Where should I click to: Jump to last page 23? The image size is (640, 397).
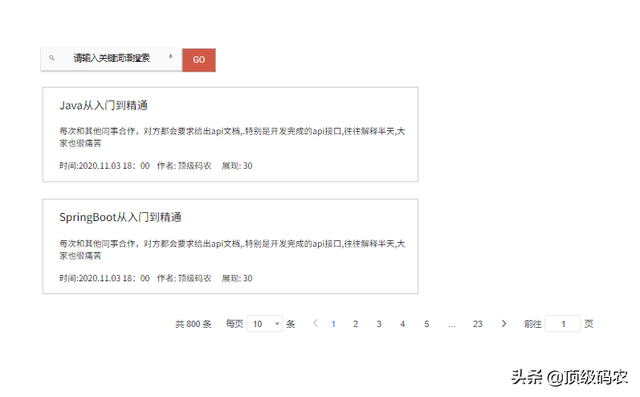point(478,324)
